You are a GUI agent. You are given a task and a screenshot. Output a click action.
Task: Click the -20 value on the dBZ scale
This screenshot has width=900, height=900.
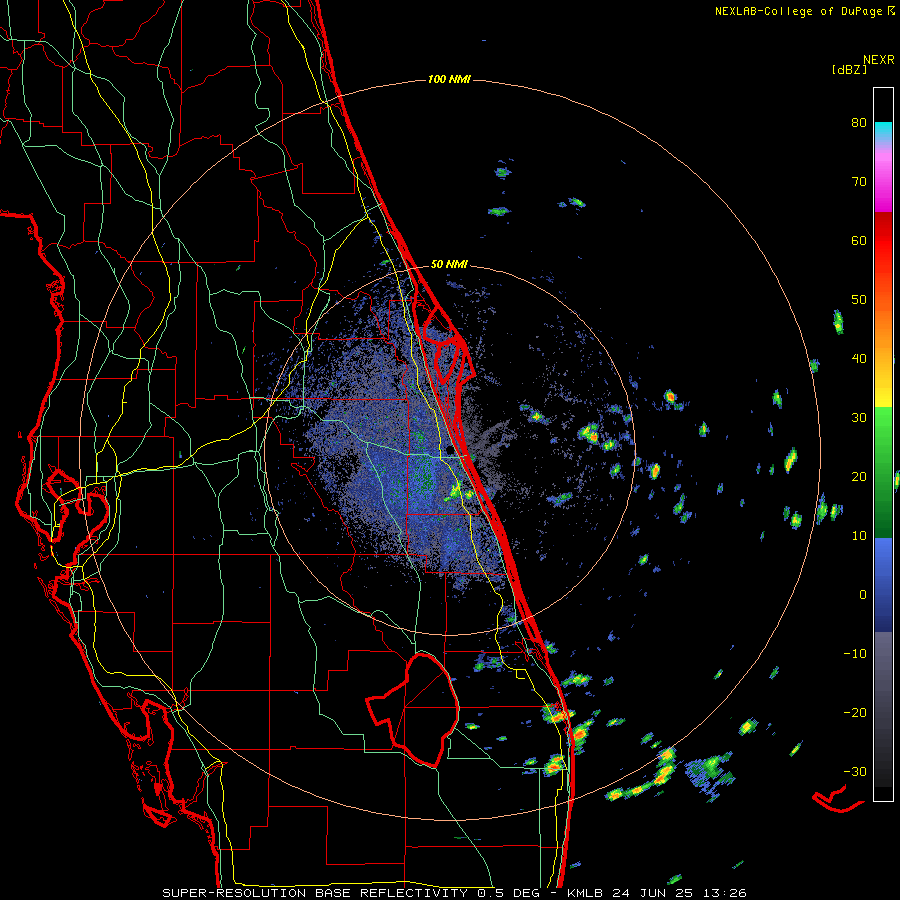[855, 712]
